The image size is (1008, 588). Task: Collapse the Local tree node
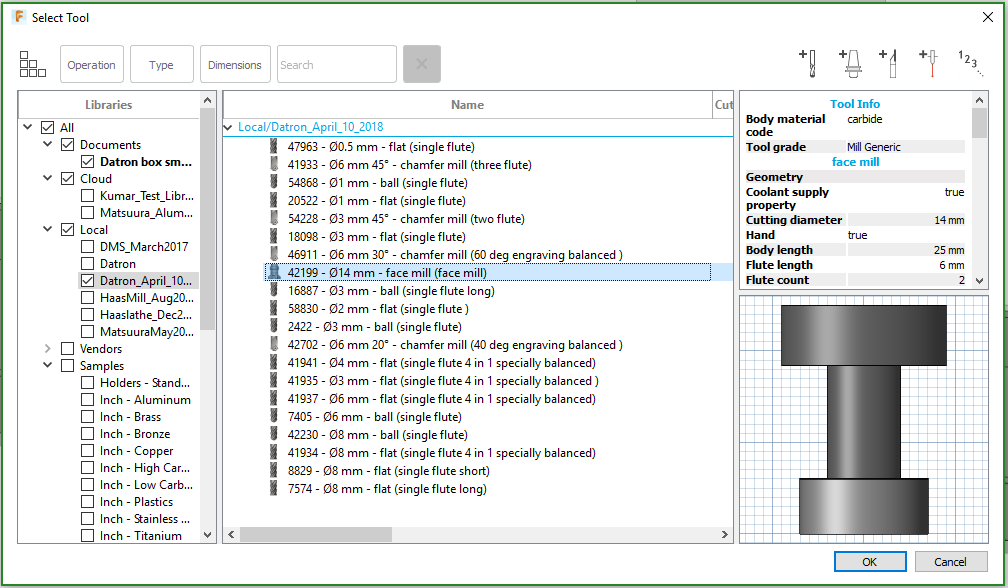[x=48, y=229]
